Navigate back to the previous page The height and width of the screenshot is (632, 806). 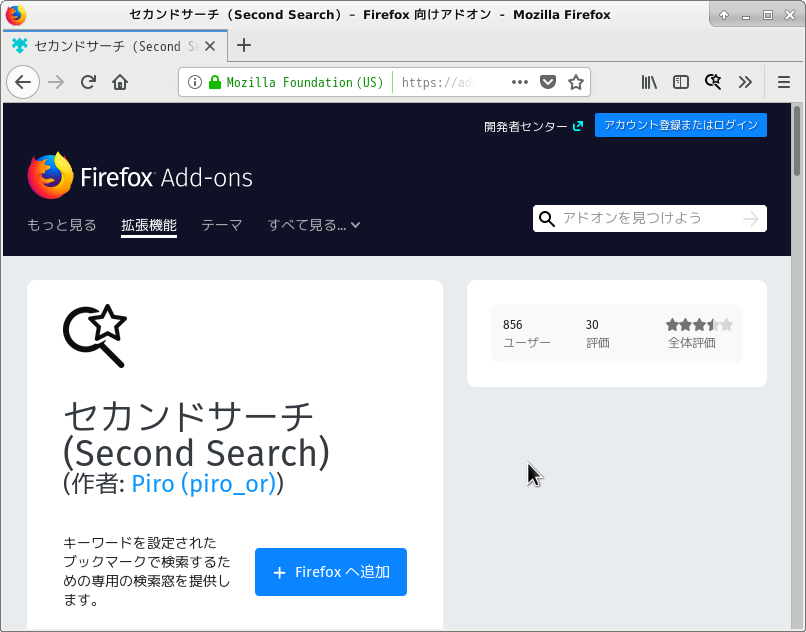pos(23,82)
